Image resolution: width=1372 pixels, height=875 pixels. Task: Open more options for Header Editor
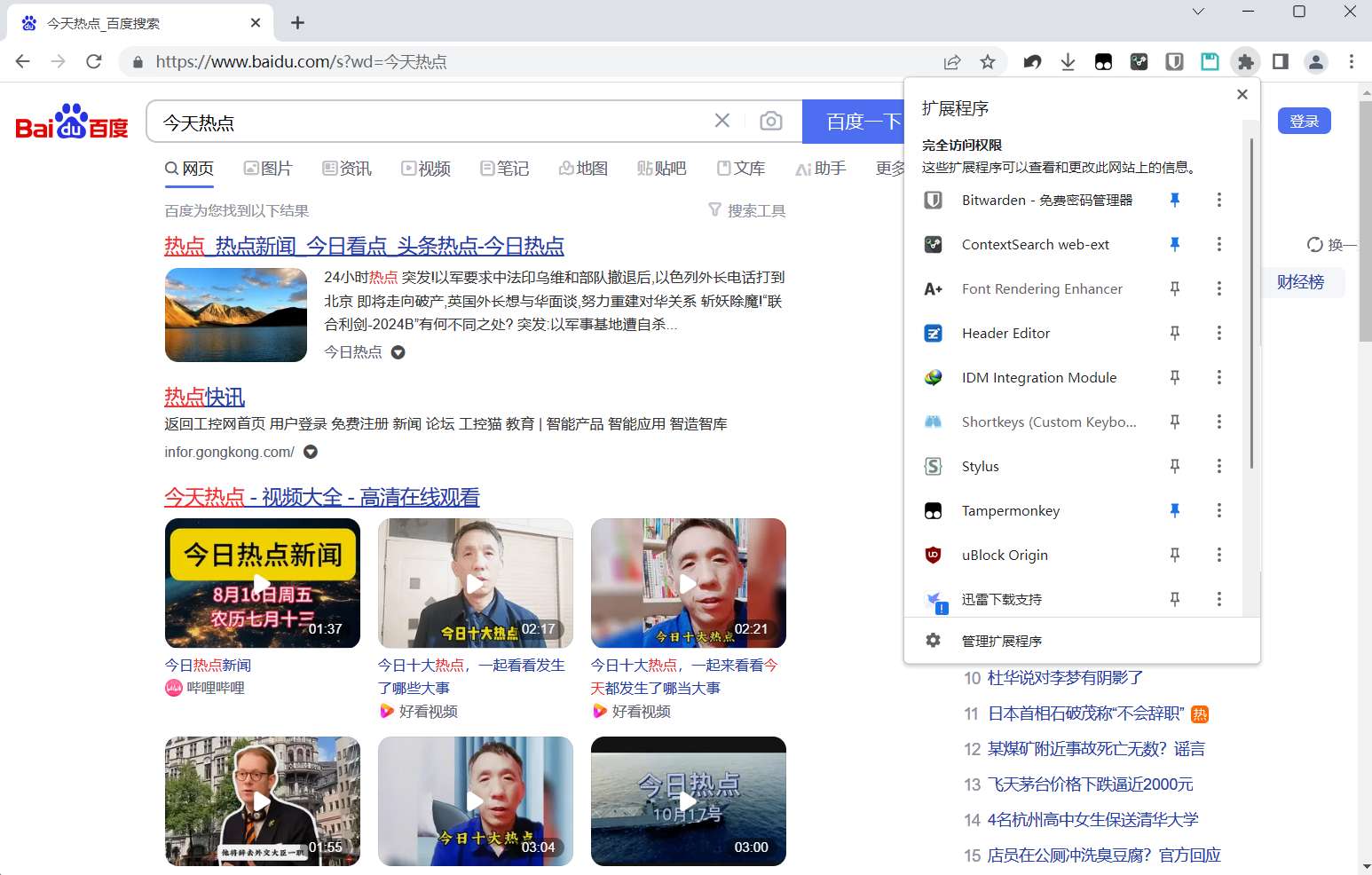(x=1219, y=333)
